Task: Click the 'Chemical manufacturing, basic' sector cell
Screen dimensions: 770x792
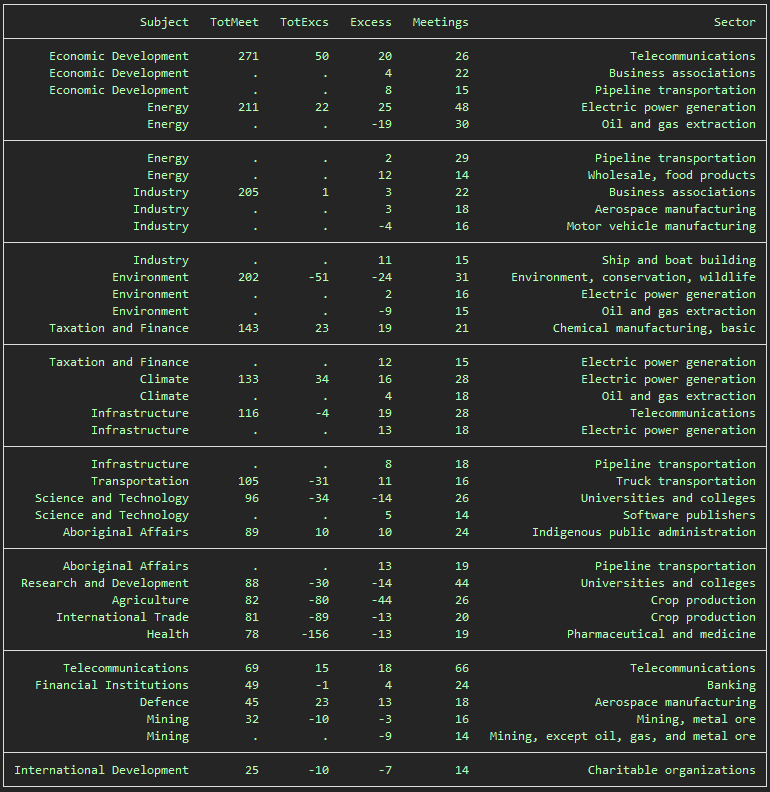Action: click(x=654, y=328)
